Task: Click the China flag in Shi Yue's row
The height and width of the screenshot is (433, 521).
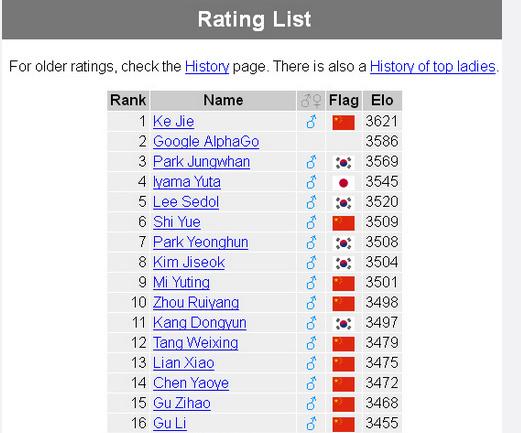Action: coord(343,223)
